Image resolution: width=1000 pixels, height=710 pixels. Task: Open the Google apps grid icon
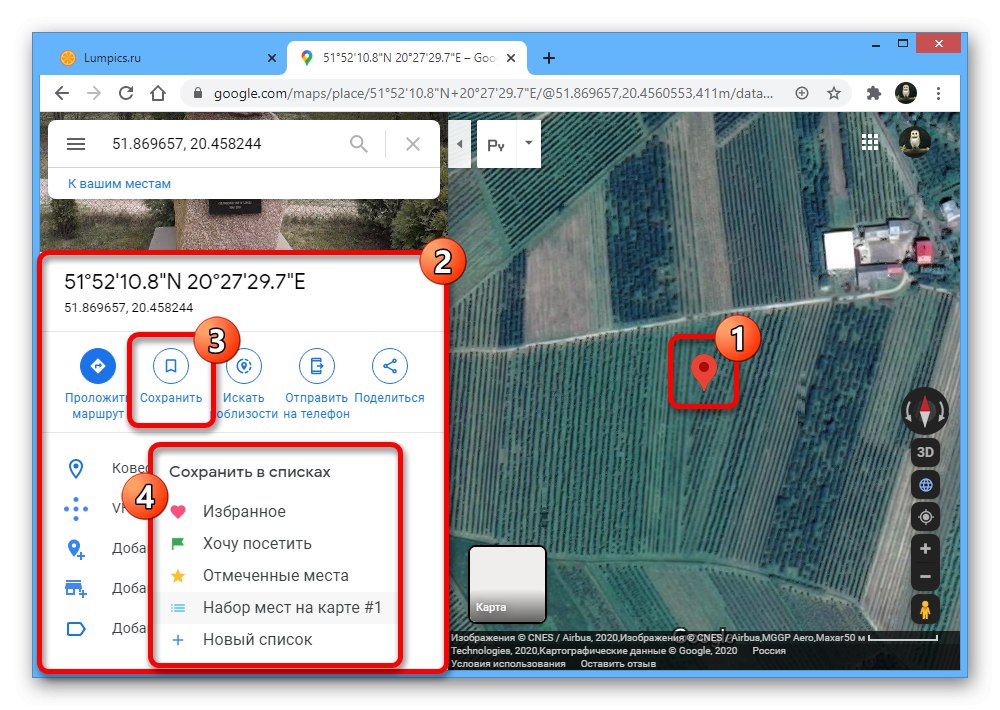pyautogui.click(x=870, y=141)
